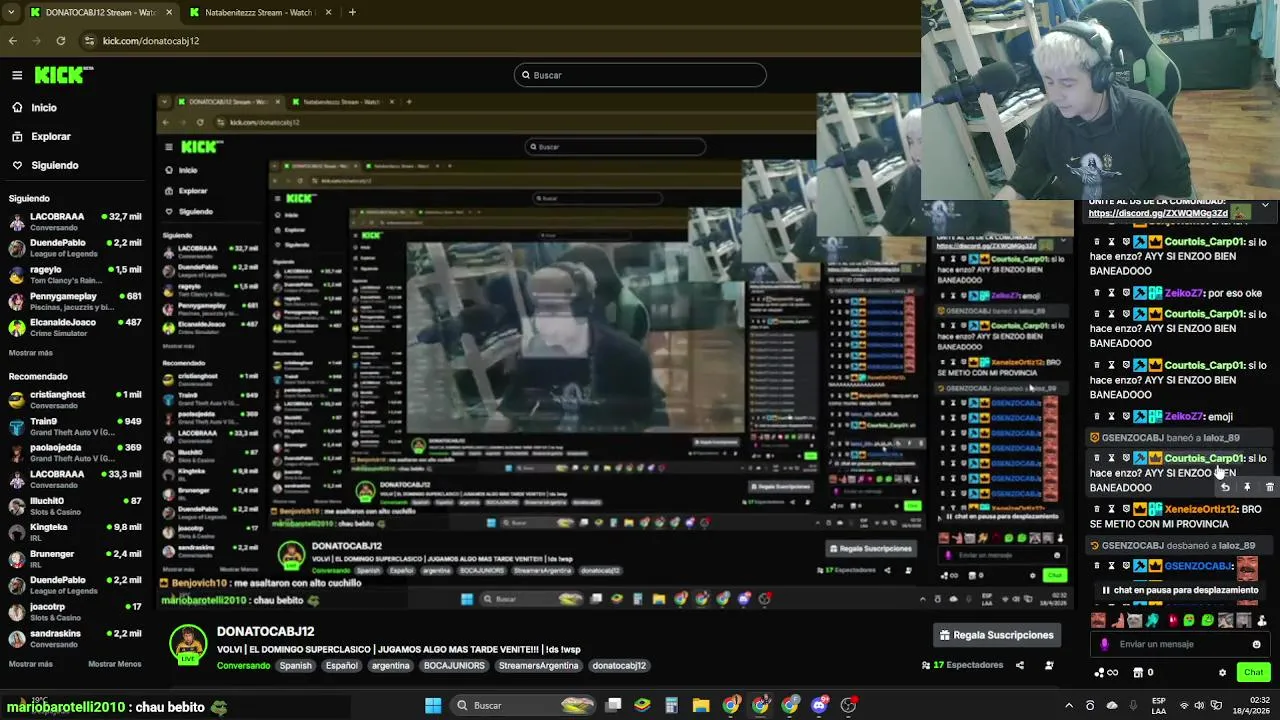This screenshot has width=1280, height=720.
Task: Switch to the Natabenitezzz Stream tab
Action: [x=260, y=12]
